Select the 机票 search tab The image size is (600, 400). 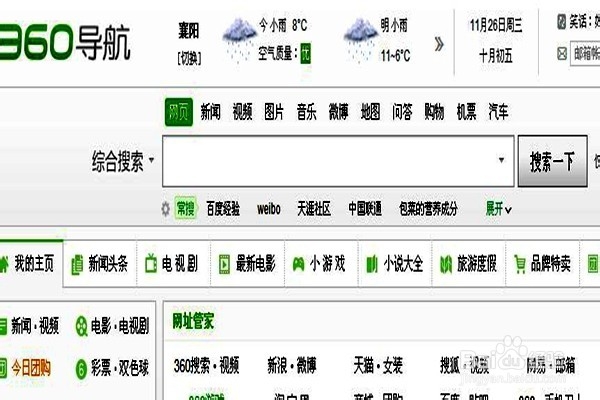[x=466, y=112]
